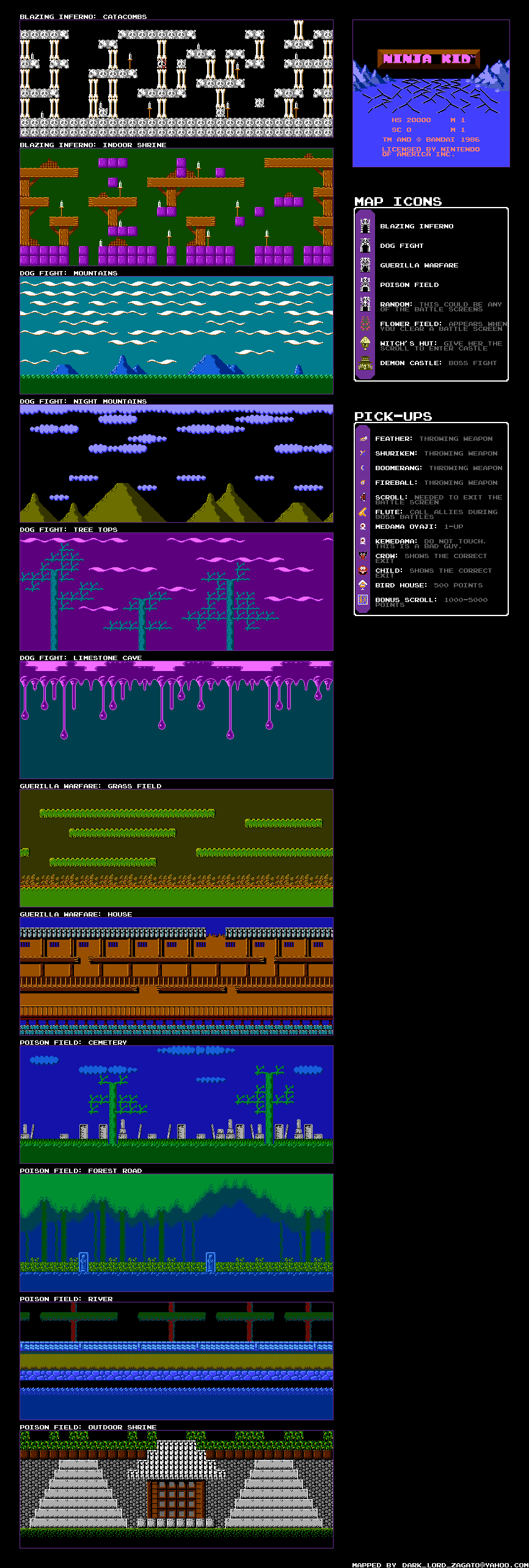Click the Crow pick-up icon
The width and height of the screenshot is (529, 1568).
[x=363, y=556]
